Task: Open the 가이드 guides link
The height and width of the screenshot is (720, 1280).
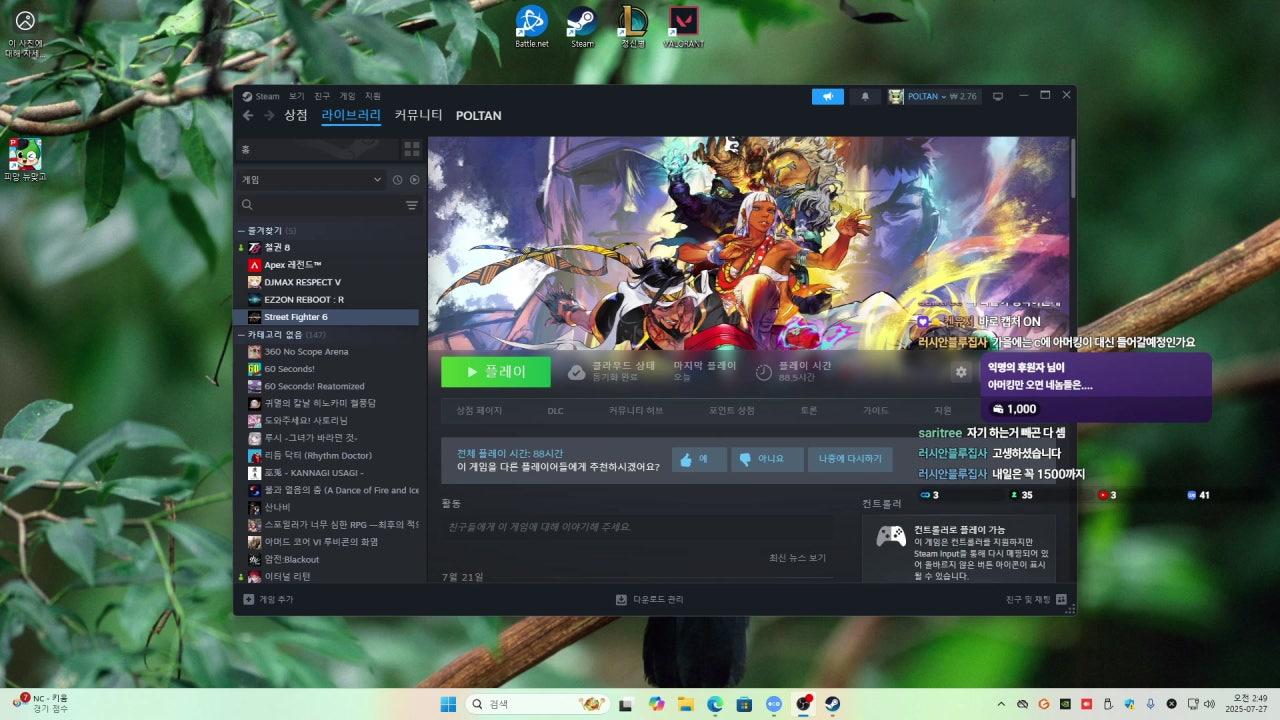Action: tap(876, 411)
